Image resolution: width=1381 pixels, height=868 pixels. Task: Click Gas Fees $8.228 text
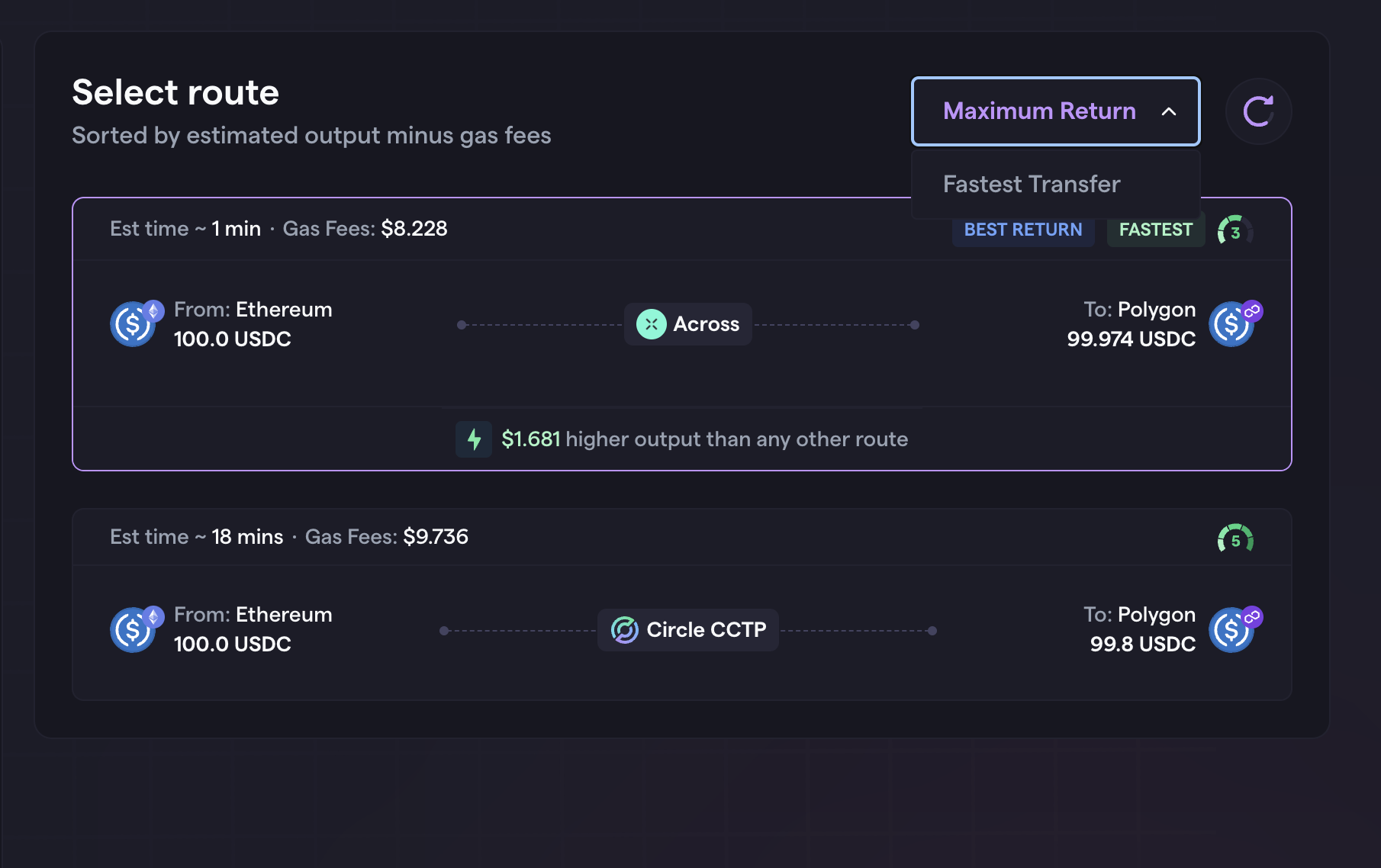(365, 229)
